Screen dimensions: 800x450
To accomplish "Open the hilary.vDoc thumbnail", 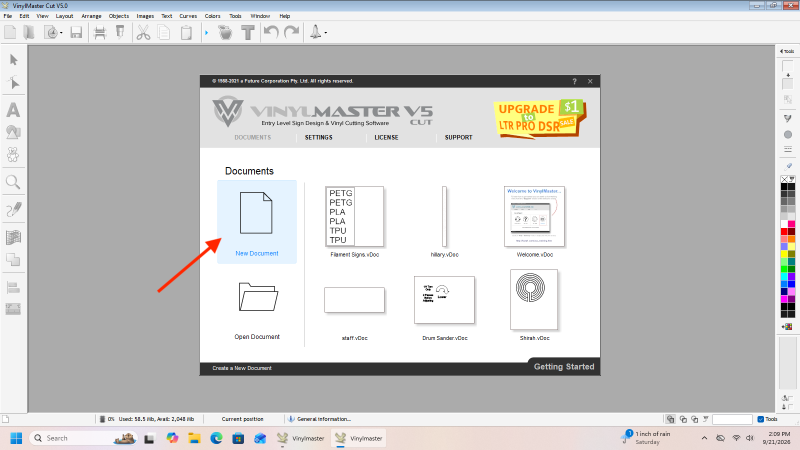I will coord(444,216).
